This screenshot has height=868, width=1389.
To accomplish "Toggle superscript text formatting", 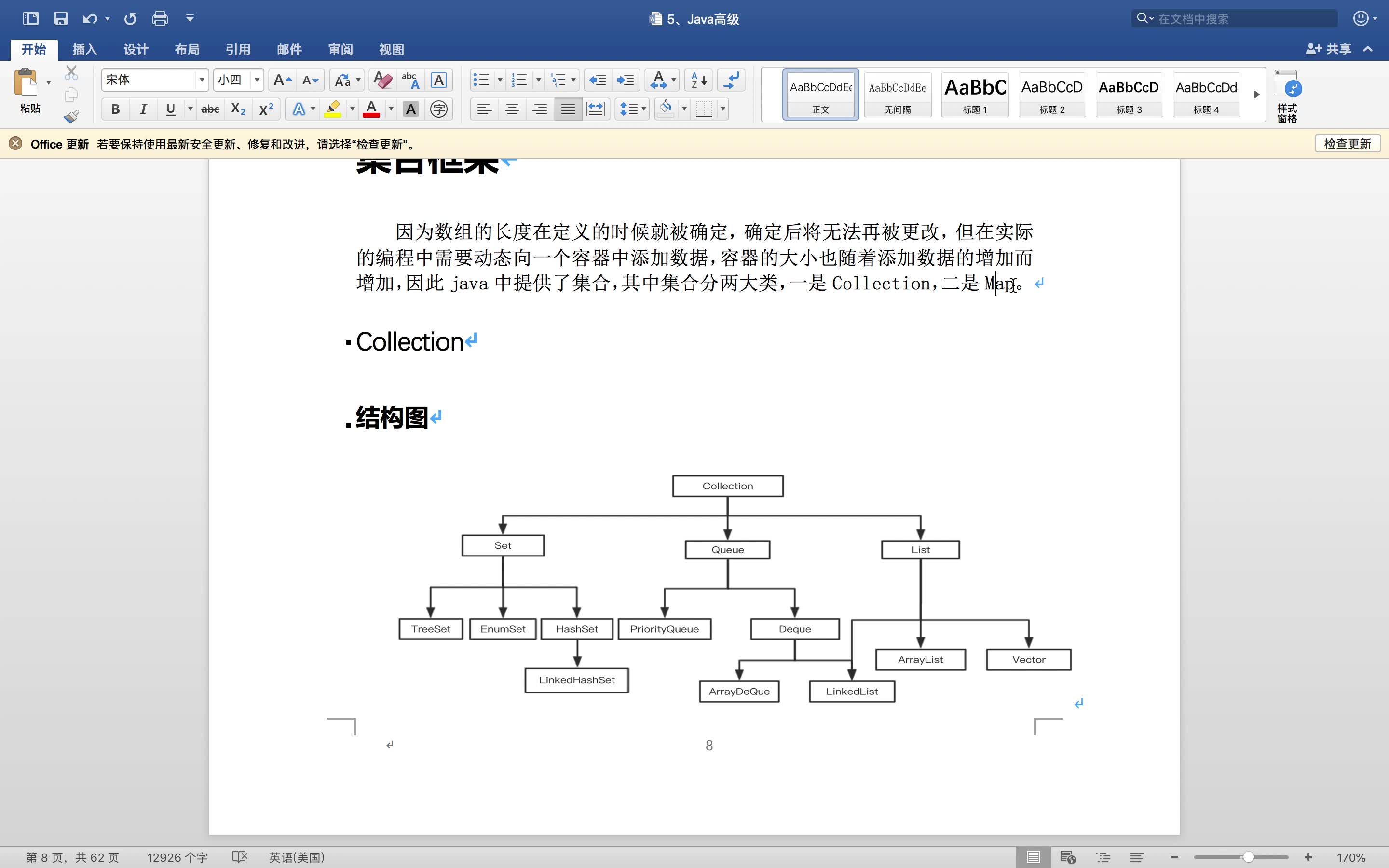I will [x=265, y=108].
